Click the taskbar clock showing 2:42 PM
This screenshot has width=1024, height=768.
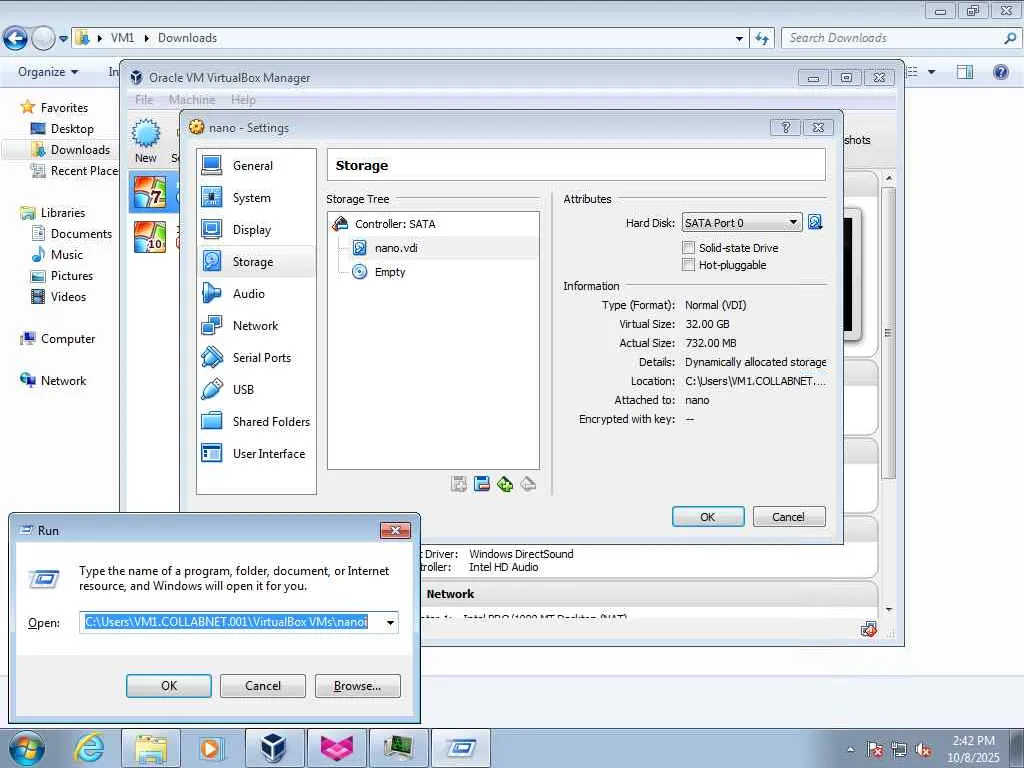(x=974, y=749)
